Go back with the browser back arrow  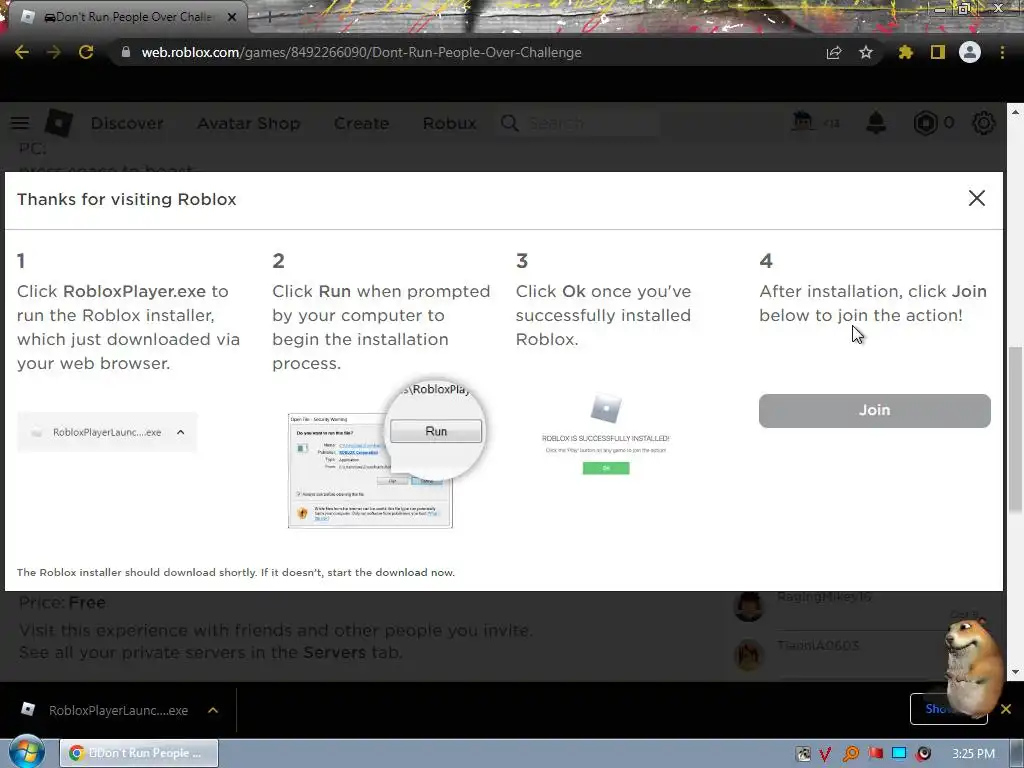(x=22, y=52)
